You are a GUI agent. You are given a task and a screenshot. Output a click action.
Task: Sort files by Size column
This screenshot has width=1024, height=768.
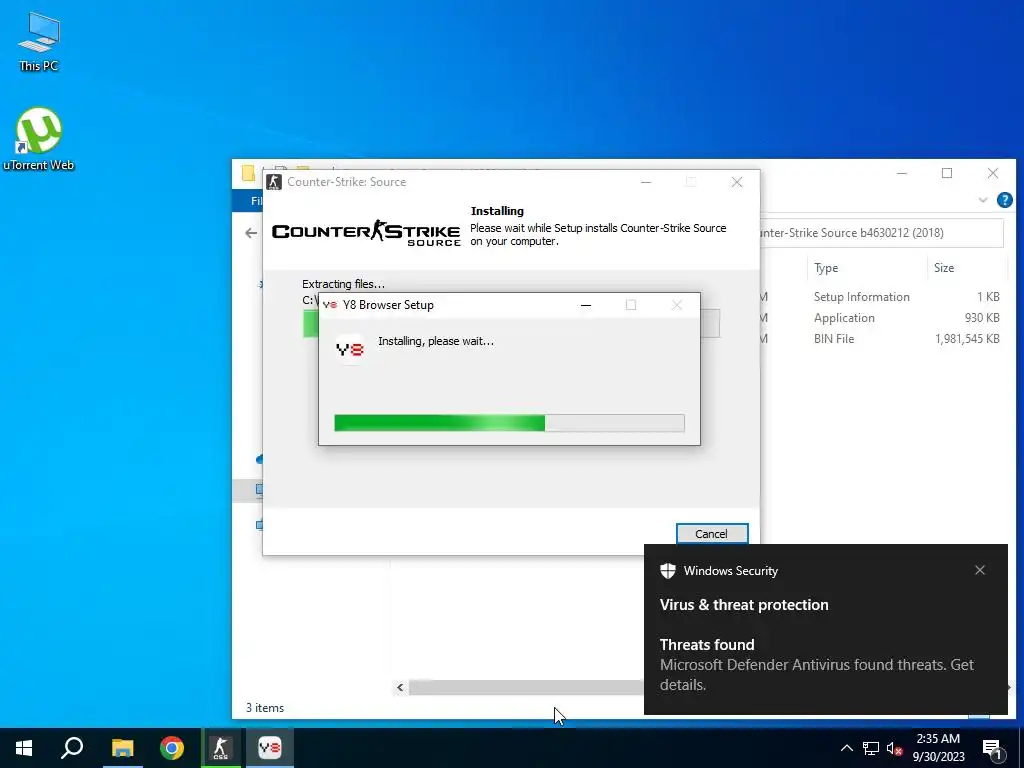point(944,268)
